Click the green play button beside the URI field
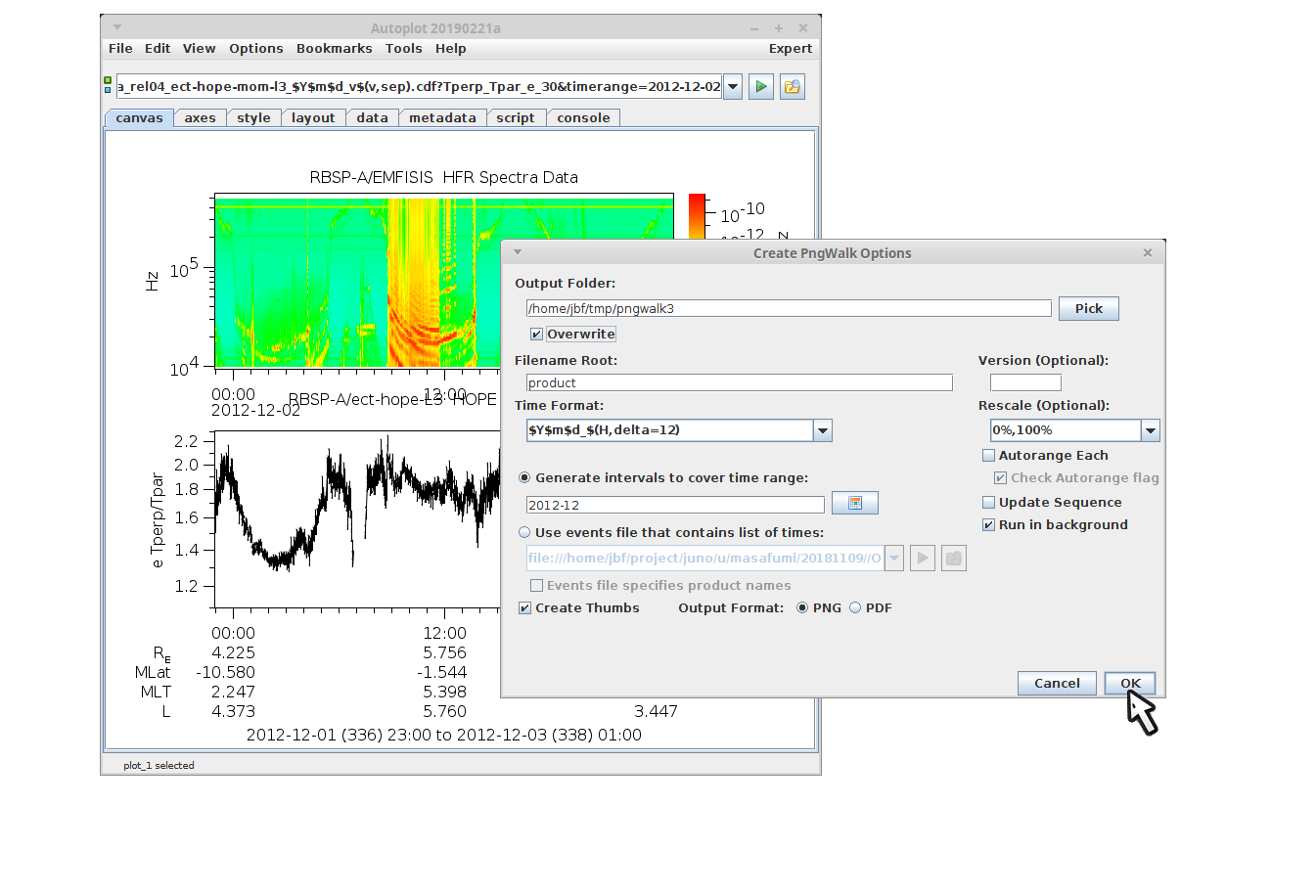1316x896 pixels. click(x=761, y=87)
